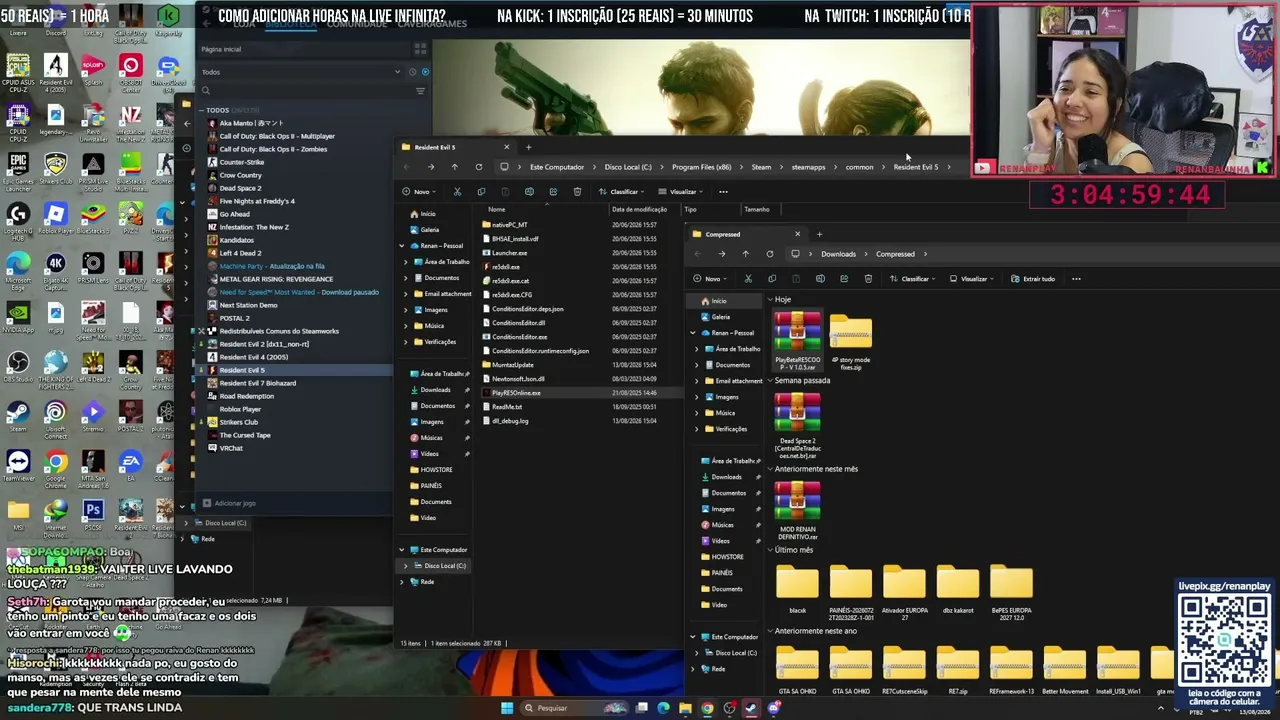Click Rename icon in Resident Evil 5 Explorer toolbar
1280x720 pixels.
[x=529, y=192]
